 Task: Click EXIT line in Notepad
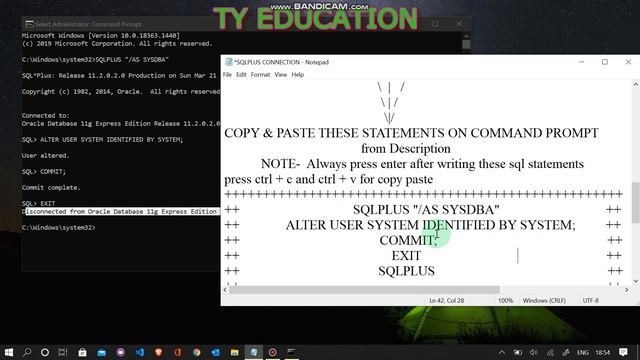[x=406, y=256]
